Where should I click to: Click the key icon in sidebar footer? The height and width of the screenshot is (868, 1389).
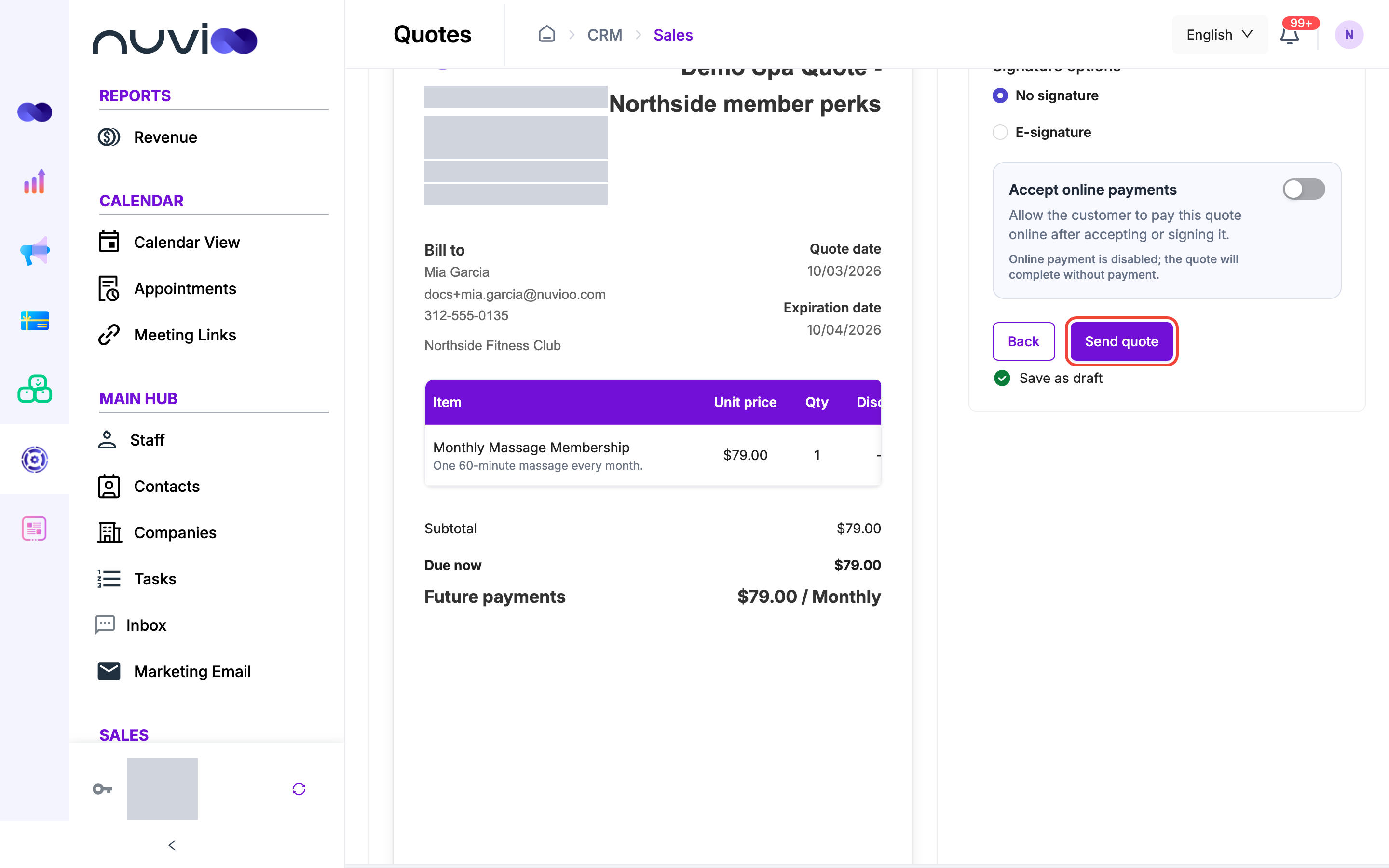(x=102, y=789)
